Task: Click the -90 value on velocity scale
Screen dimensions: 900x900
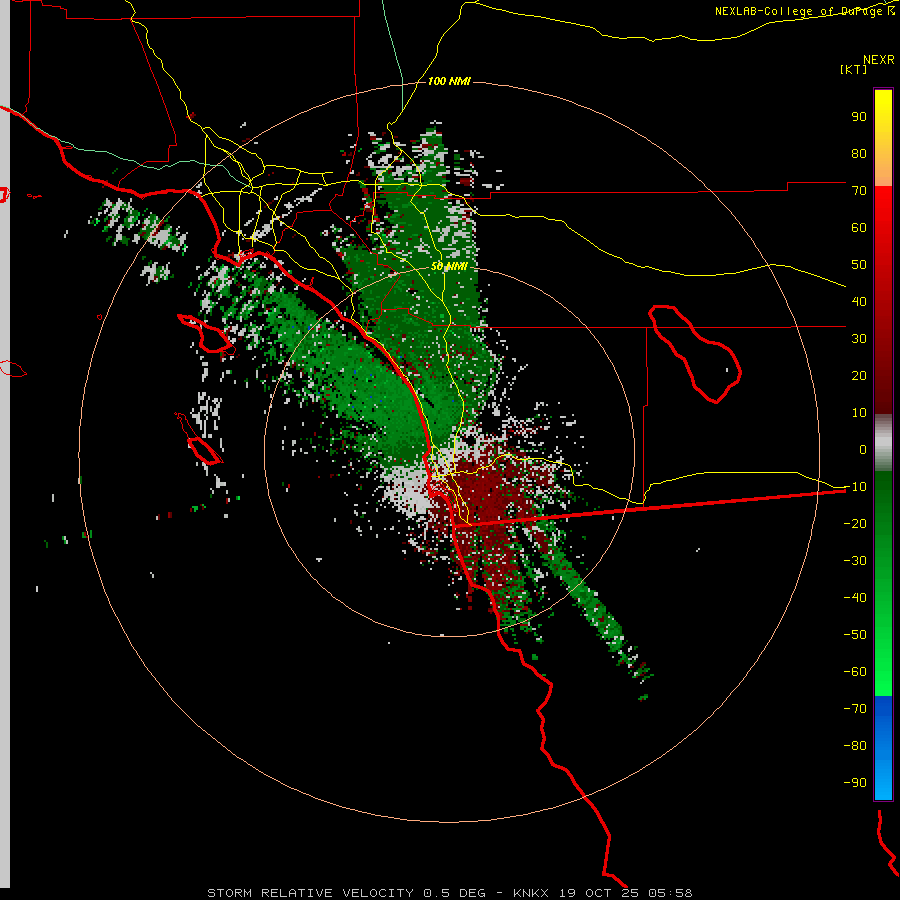Action: [x=855, y=783]
